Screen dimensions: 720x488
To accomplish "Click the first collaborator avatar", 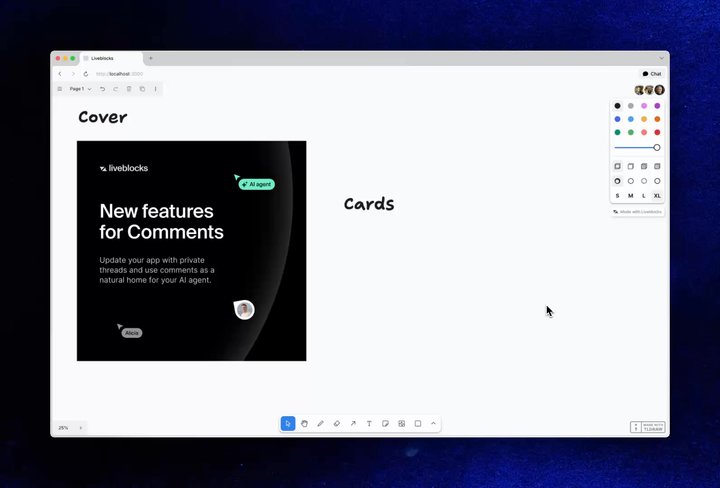I will point(639,90).
